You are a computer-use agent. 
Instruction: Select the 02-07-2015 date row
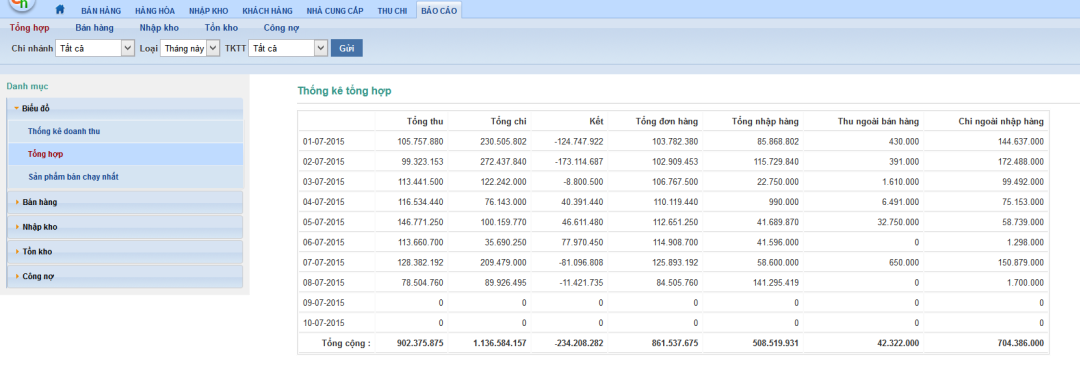[673, 162]
